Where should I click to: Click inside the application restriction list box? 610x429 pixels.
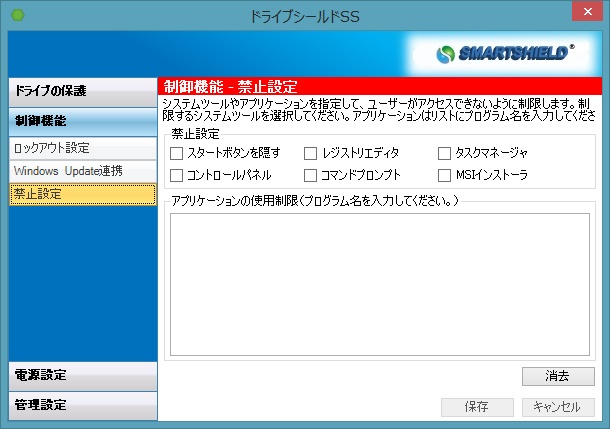379,283
